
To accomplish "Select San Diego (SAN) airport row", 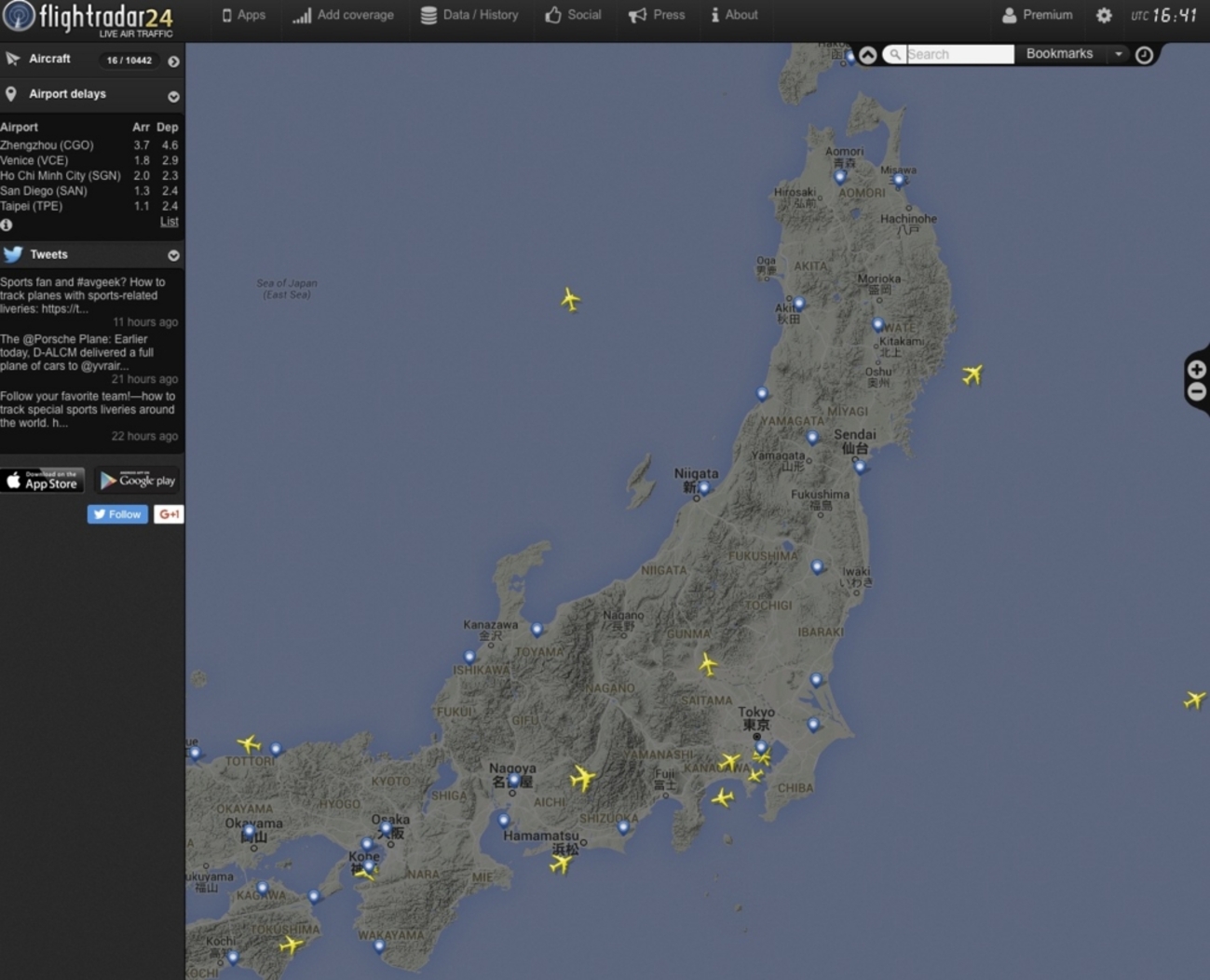I will pyautogui.click(x=89, y=191).
